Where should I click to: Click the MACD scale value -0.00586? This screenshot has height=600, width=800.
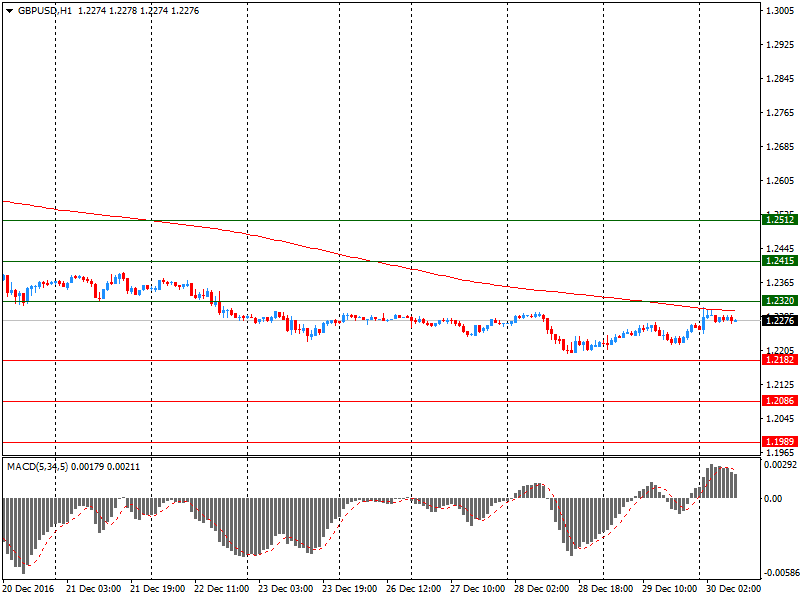781,573
